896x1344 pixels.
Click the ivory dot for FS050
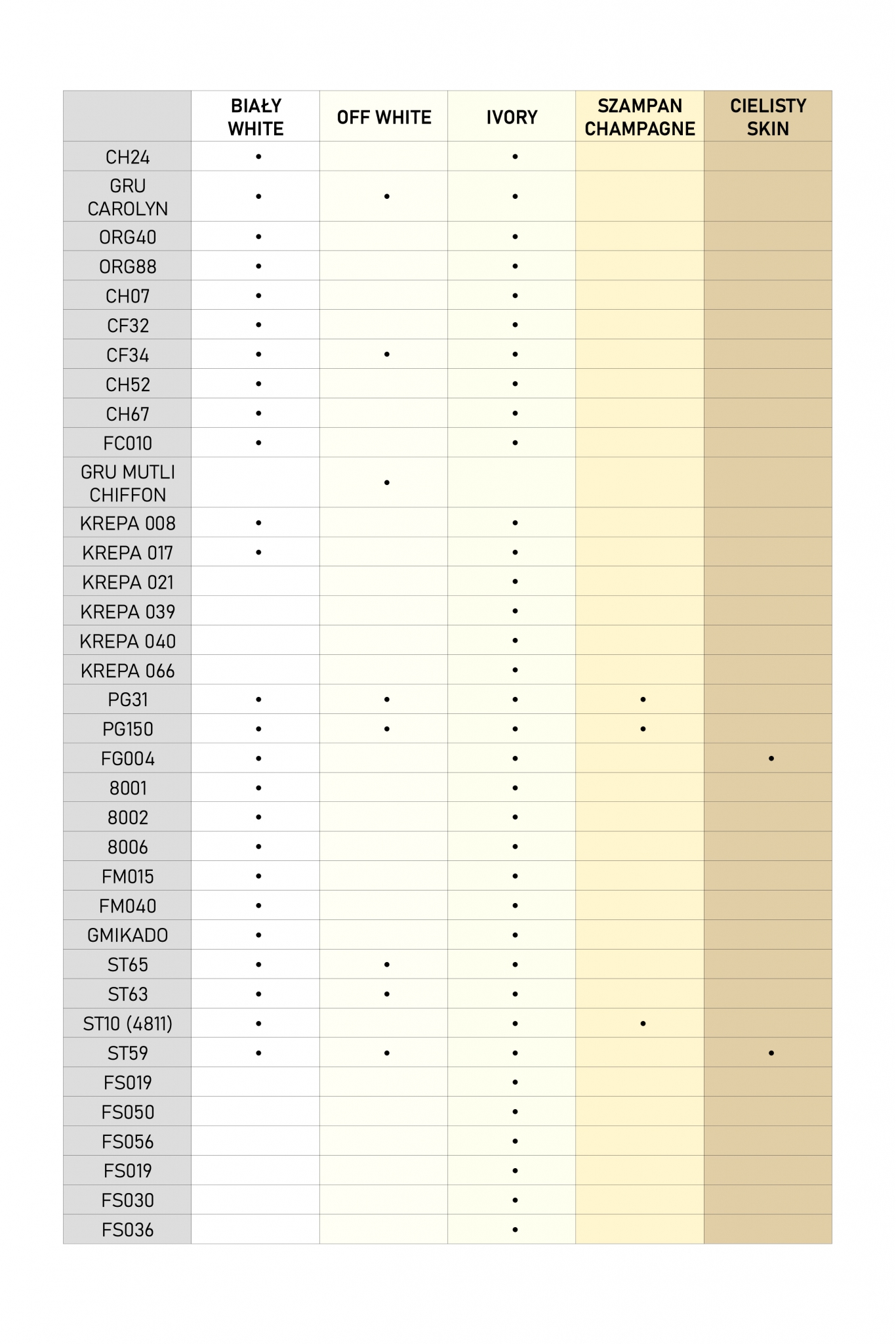point(515,1112)
